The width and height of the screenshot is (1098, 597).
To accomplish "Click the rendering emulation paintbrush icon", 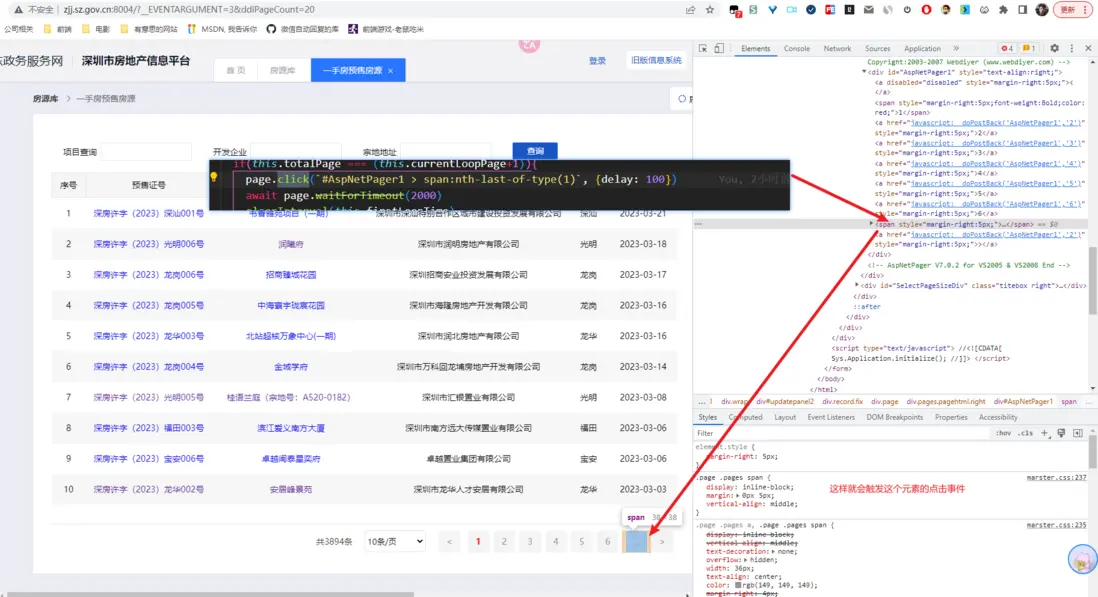I will (x=1061, y=433).
